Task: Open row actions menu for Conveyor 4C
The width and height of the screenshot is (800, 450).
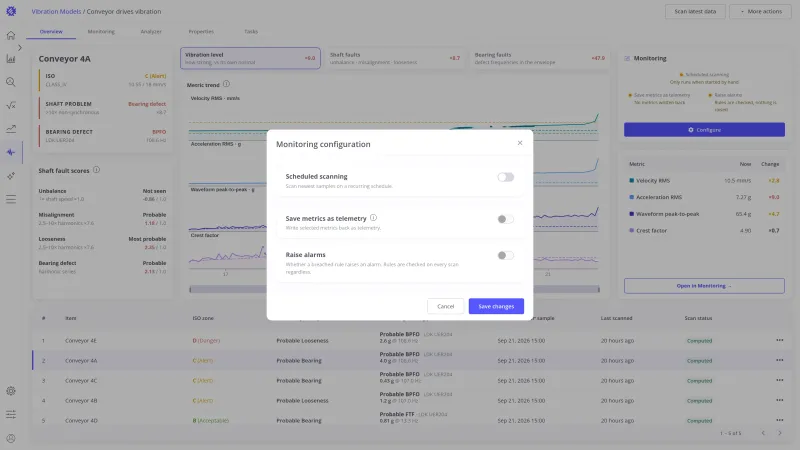Action: tap(780, 380)
